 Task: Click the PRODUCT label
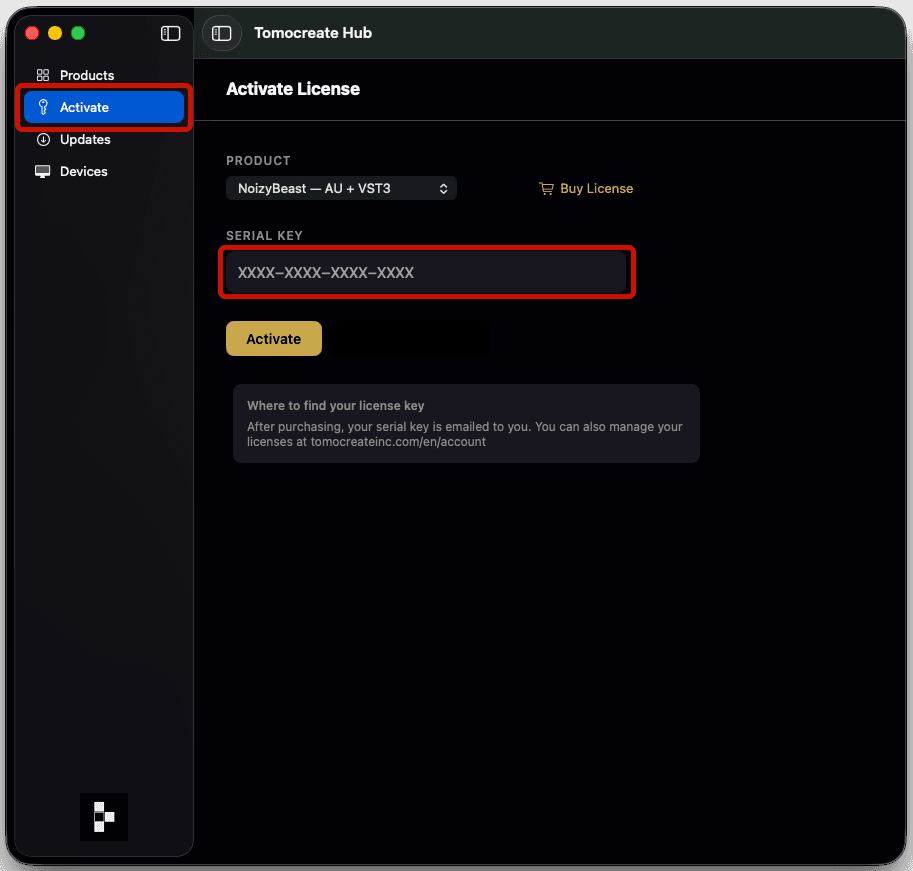(258, 160)
